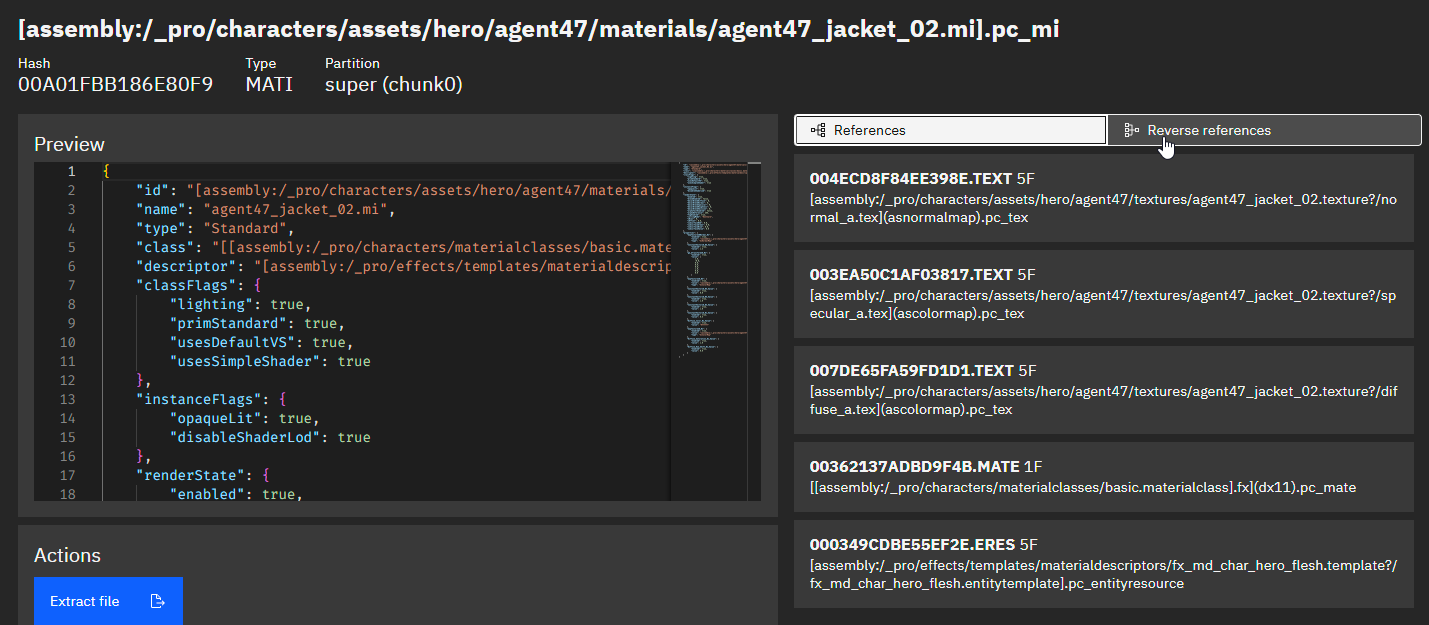Click the partition value super (chunk0)
1429x625 pixels.
[393, 84]
